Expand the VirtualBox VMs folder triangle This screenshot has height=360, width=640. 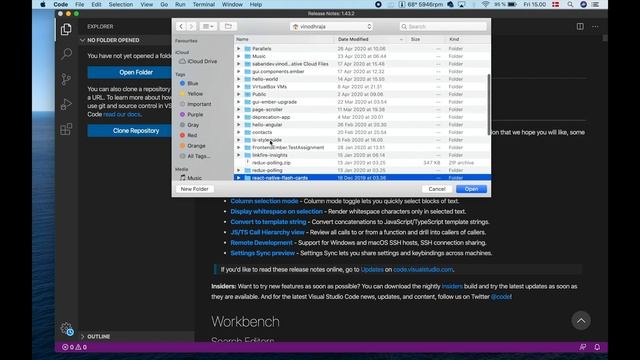point(239,87)
